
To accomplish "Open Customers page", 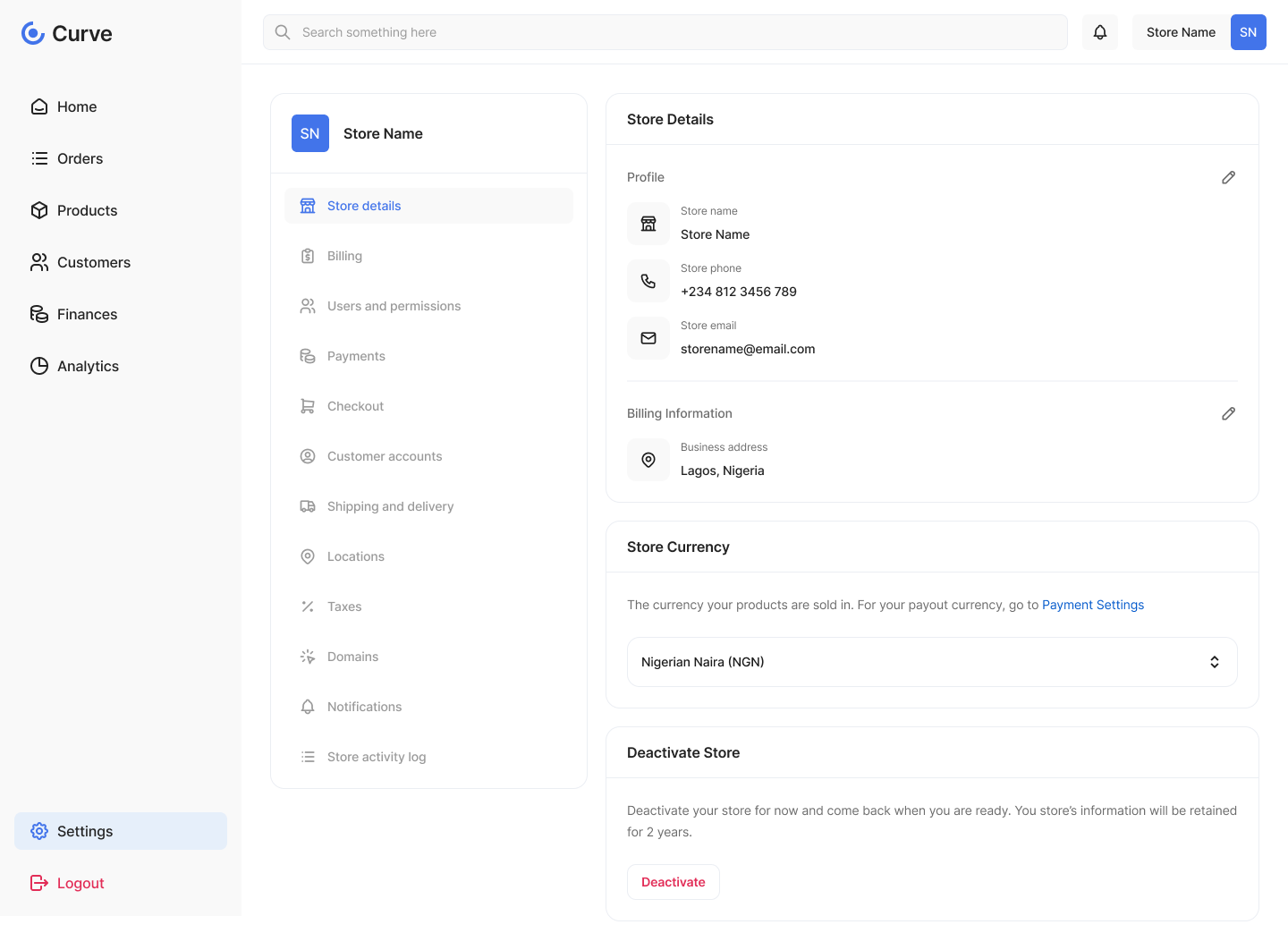I will 121,262.
